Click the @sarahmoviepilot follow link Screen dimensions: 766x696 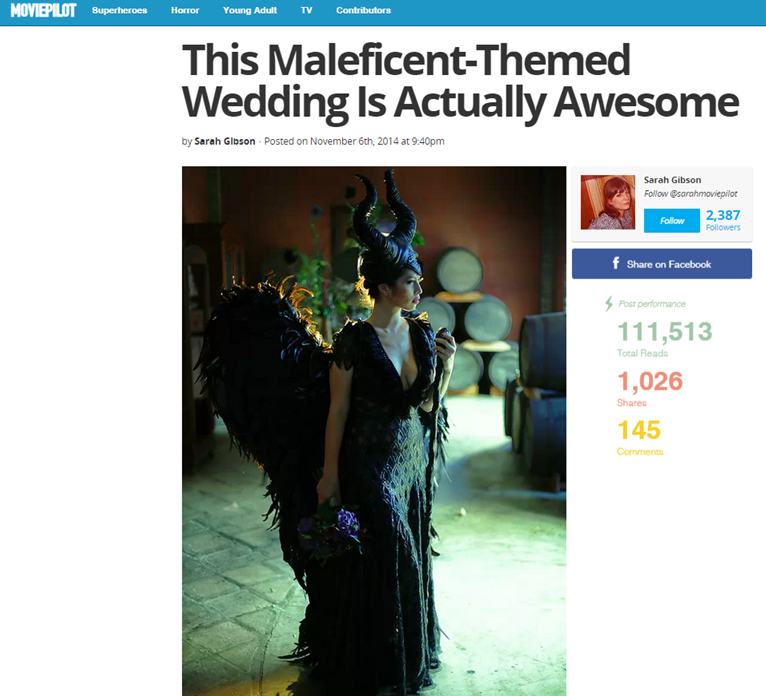click(x=690, y=193)
